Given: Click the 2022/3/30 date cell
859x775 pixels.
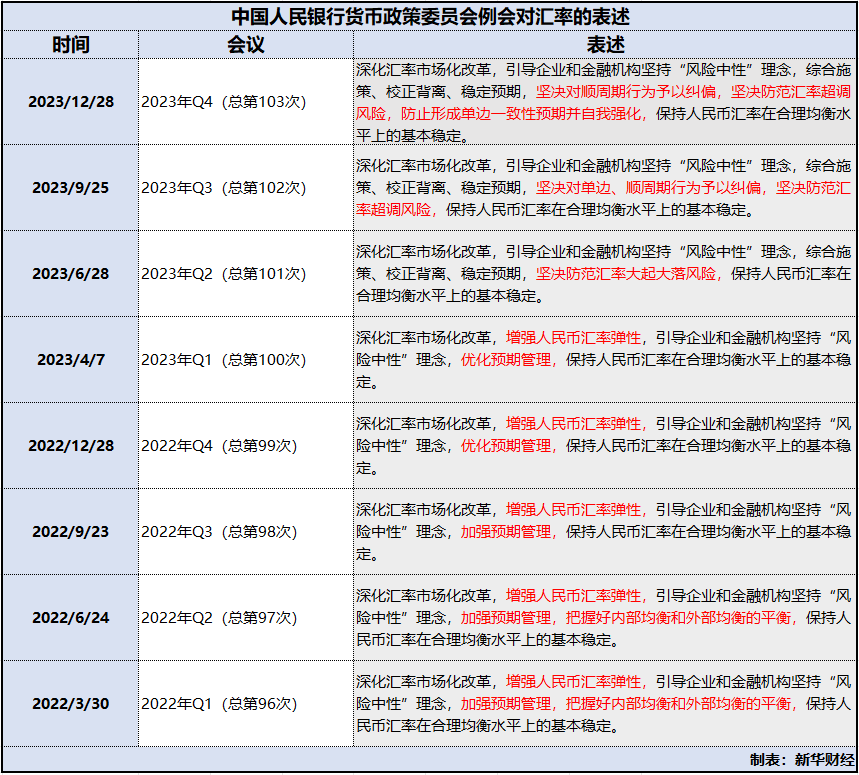Looking at the screenshot, I should point(70,705).
